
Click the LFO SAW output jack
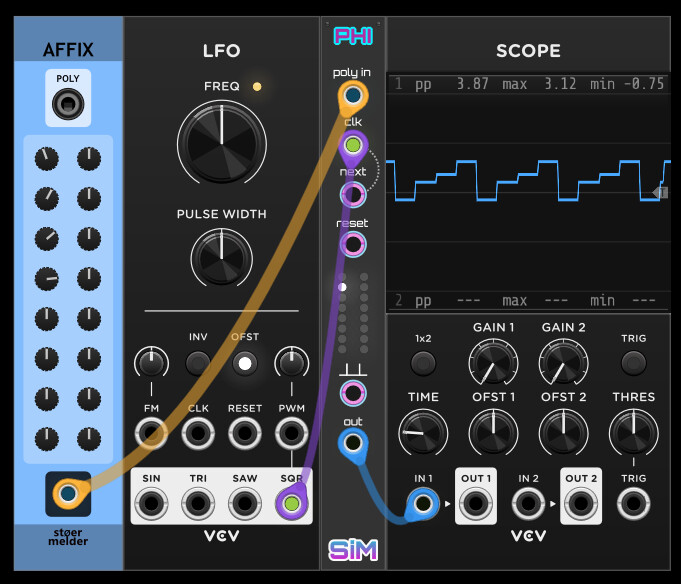[244, 503]
